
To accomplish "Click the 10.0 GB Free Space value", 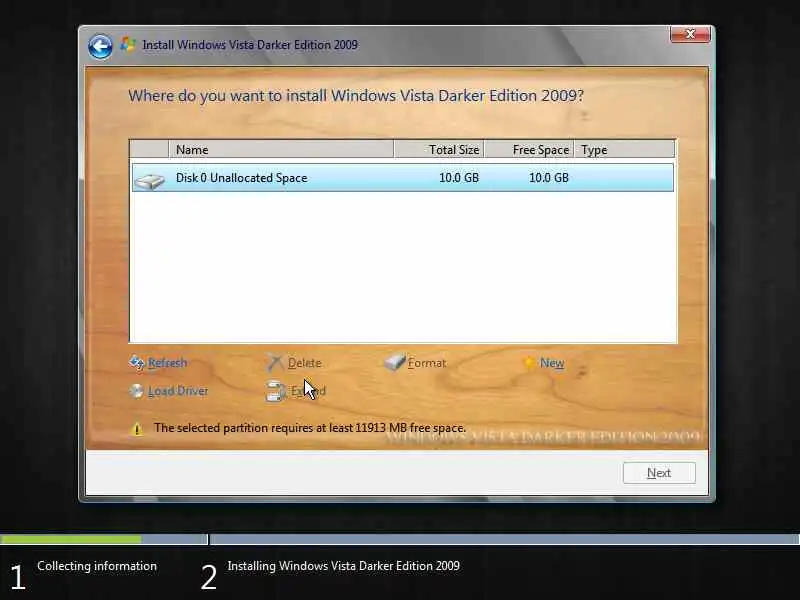I will (x=548, y=178).
